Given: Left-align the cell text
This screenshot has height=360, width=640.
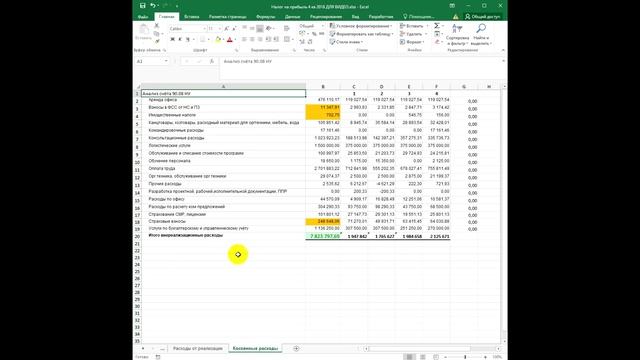Looking at the screenshot, I should point(244,40).
